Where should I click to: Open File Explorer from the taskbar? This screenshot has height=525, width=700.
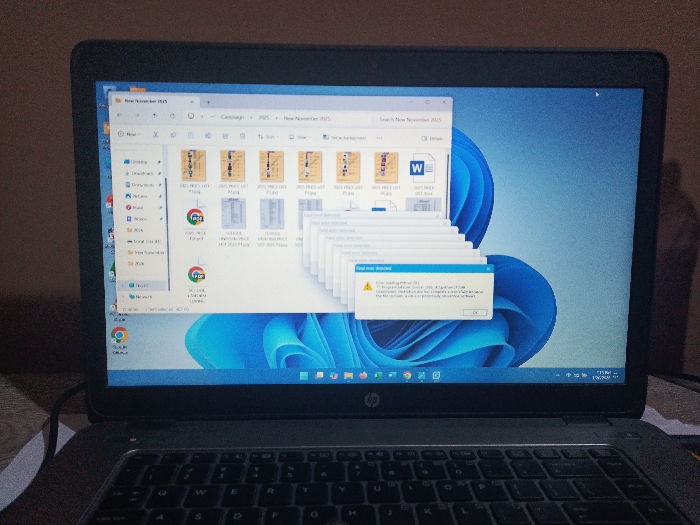[348, 375]
